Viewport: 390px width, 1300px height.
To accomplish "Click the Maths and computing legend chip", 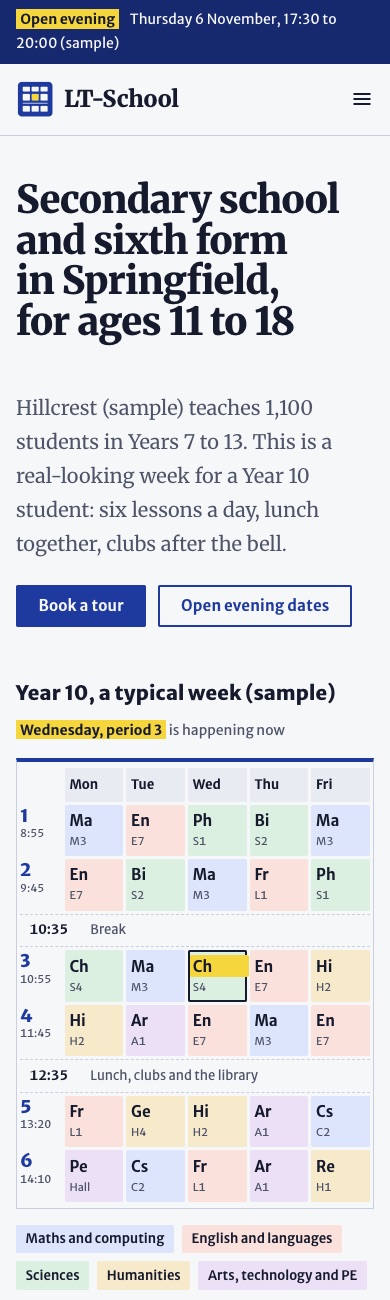I will 95,1239.
